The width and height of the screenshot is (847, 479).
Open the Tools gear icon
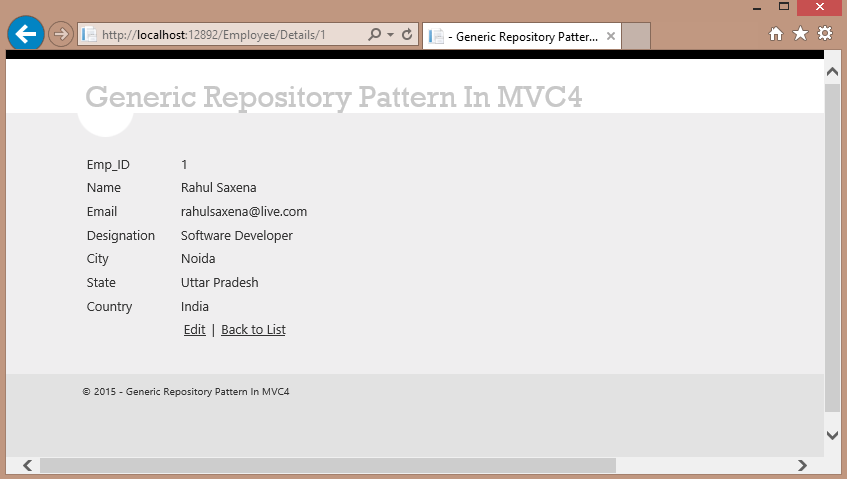[825, 34]
